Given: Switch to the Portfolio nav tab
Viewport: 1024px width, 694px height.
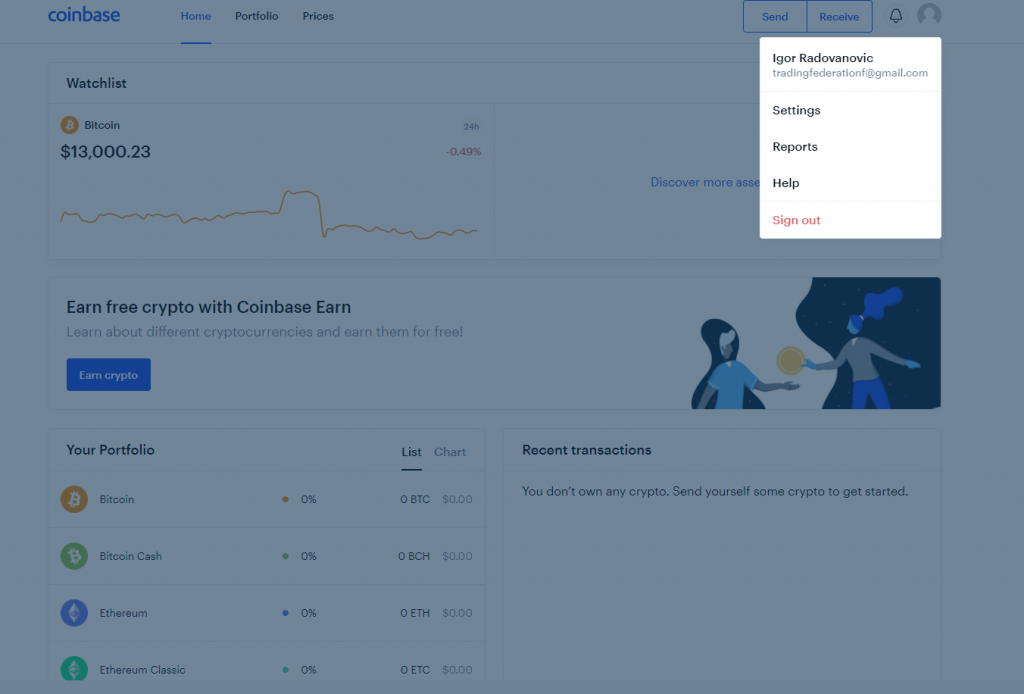Looking at the screenshot, I should 257,16.
